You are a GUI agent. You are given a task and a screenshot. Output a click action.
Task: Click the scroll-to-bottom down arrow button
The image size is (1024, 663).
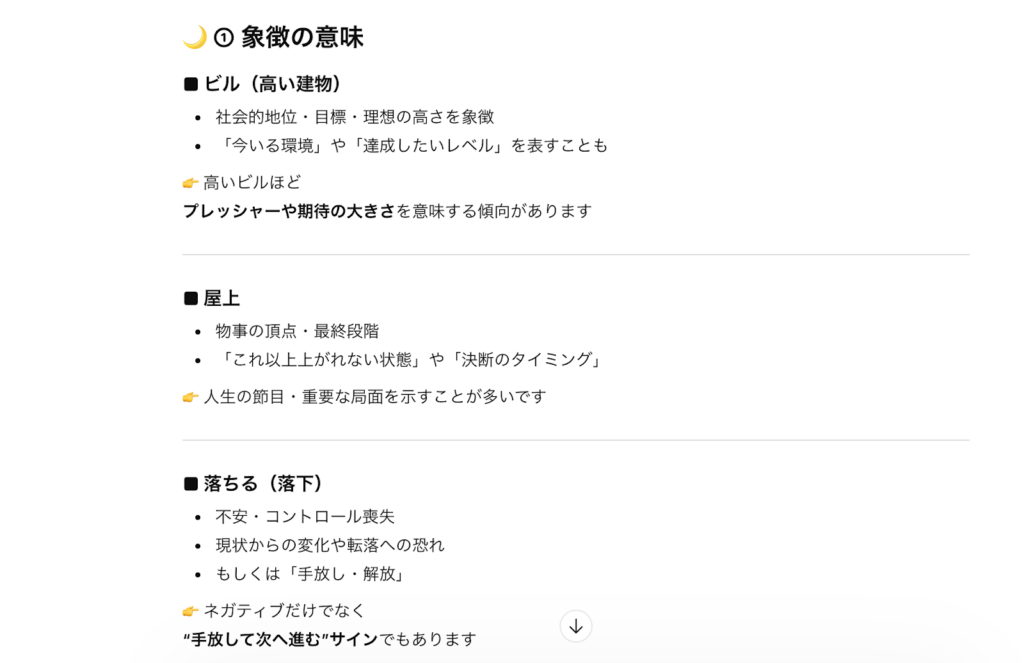point(576,627)
